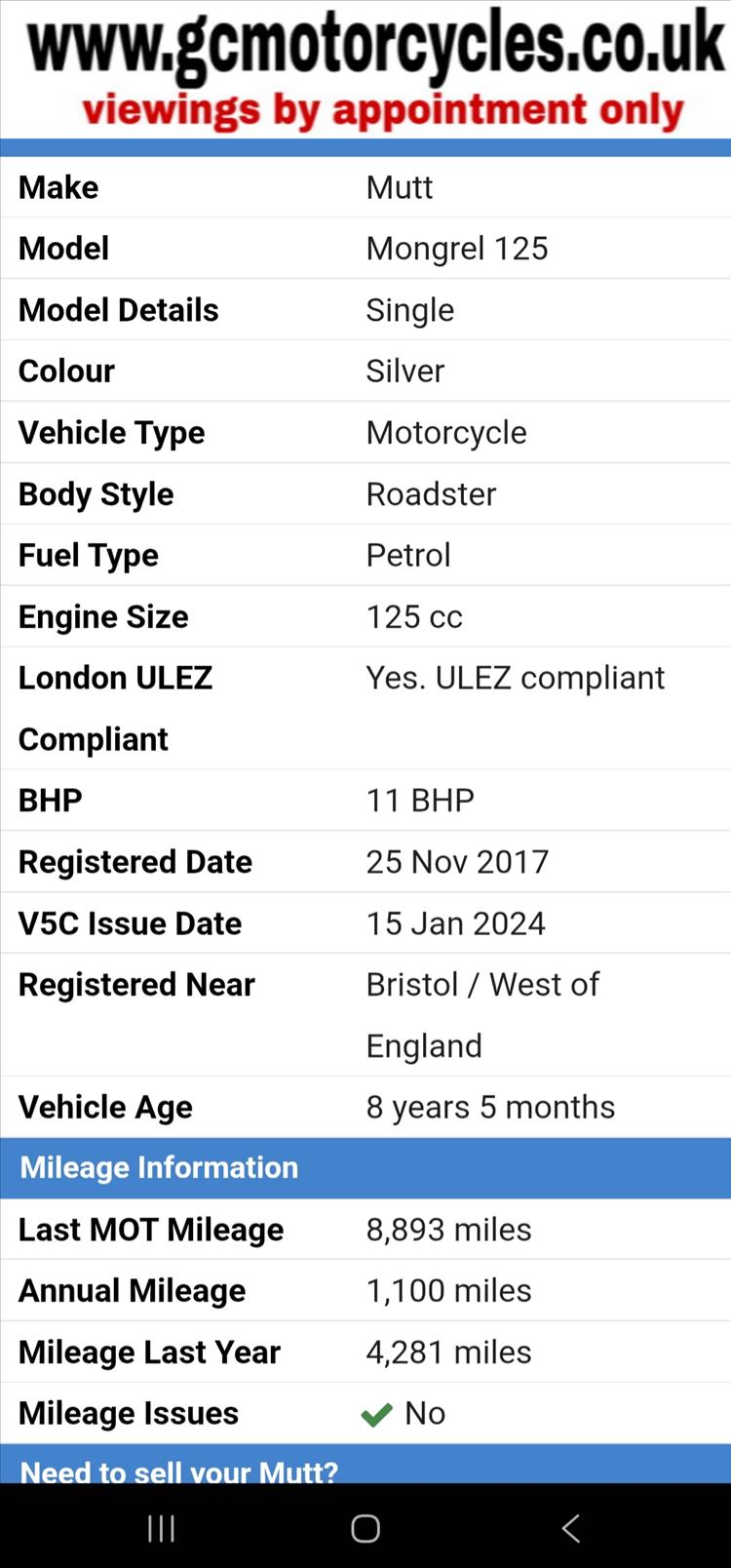This screenshot has height=1568, width=731.
Task: Tap the Android back arrow icon
Action: pos(571,1528)
